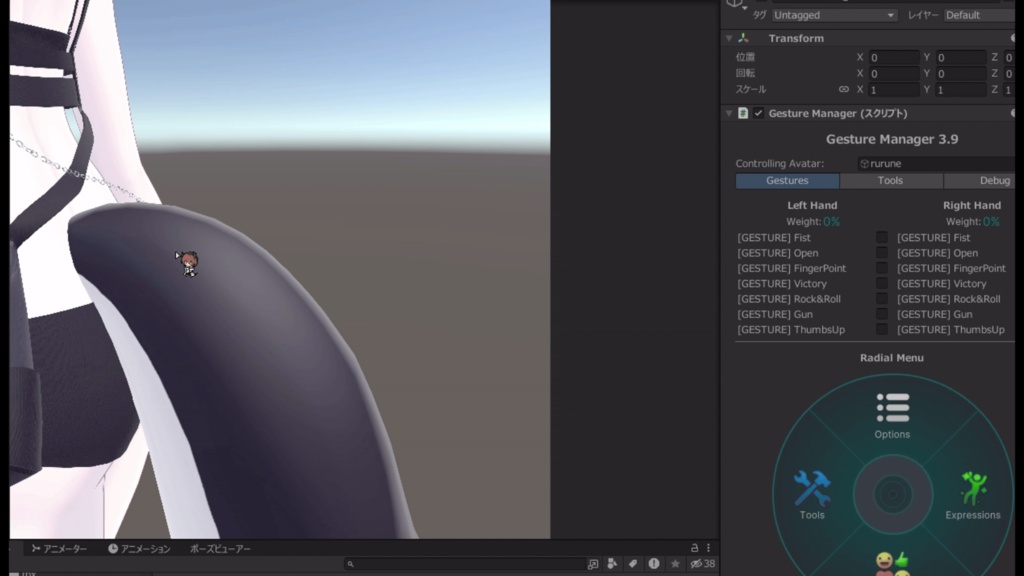Click the small sprite character in scene
Screen dimensions: 1024x576
[x=189, y=264]
